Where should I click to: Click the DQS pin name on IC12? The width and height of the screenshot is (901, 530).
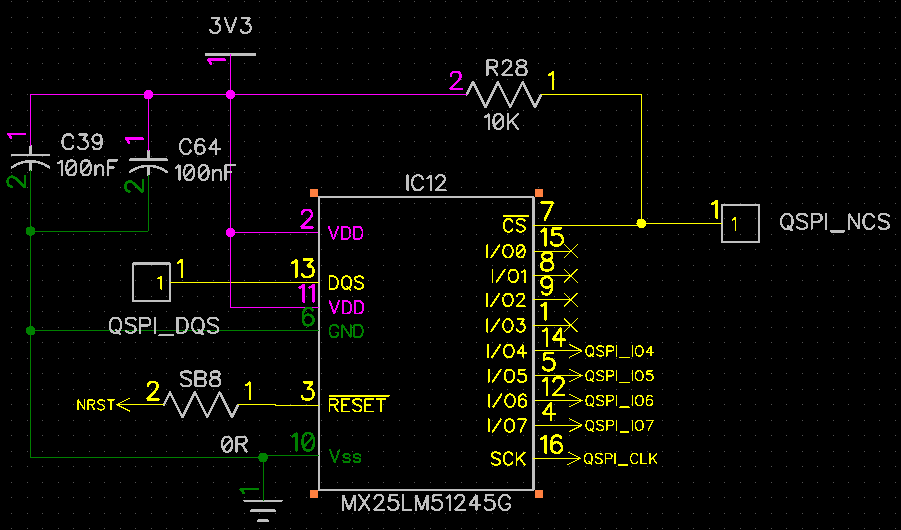tap(346, 283)
